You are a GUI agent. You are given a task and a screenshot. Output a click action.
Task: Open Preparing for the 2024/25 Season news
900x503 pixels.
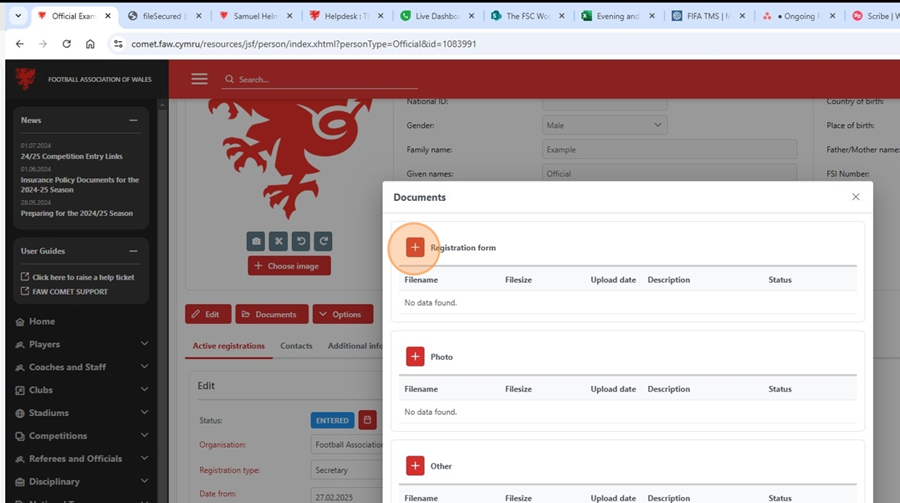76,213
